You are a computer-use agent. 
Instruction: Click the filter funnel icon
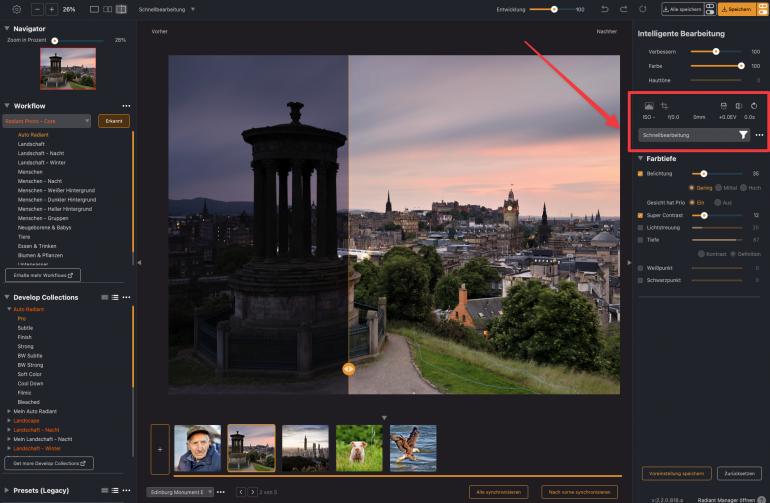[x=743, y=134]
